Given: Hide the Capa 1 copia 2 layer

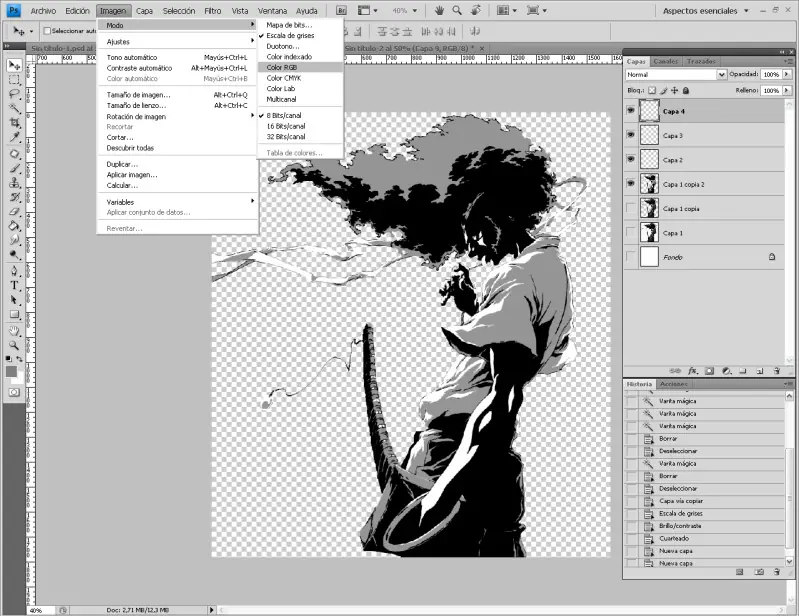Looking at the screenshot, I should 631,184.
